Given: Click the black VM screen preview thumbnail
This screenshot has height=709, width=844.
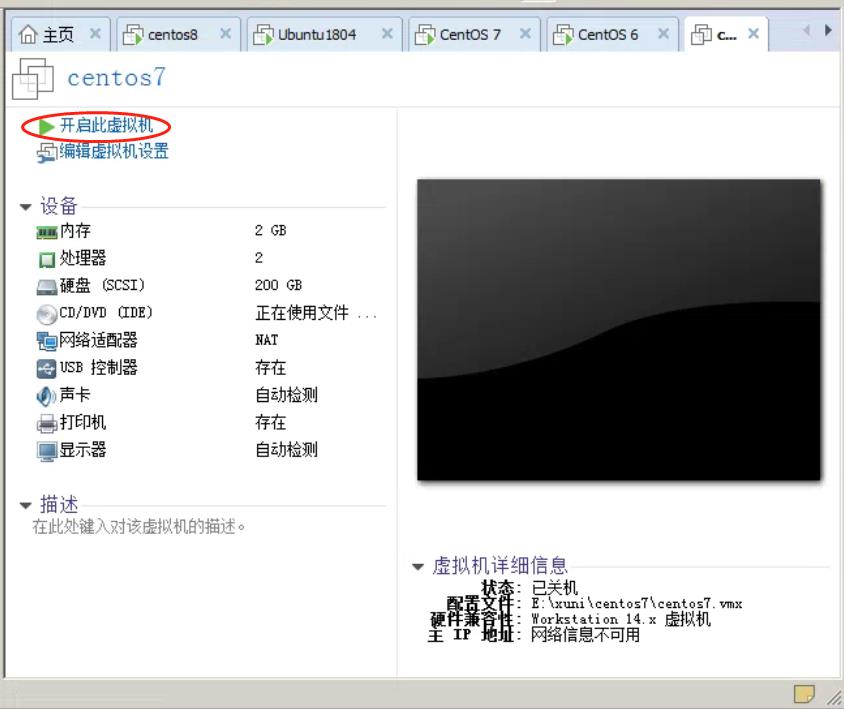Looking at the screenshot, I should click(x=619, y=330).
